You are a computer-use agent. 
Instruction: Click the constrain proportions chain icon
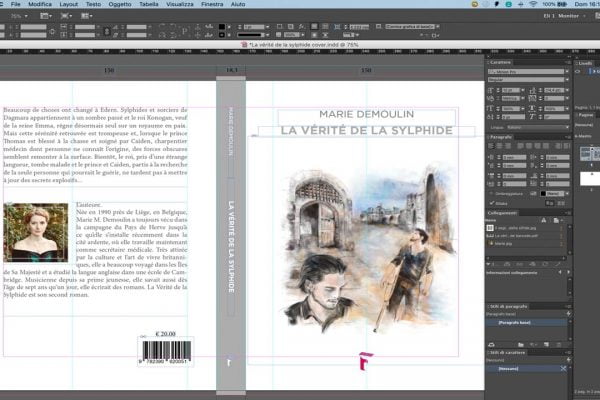point(107,31)
